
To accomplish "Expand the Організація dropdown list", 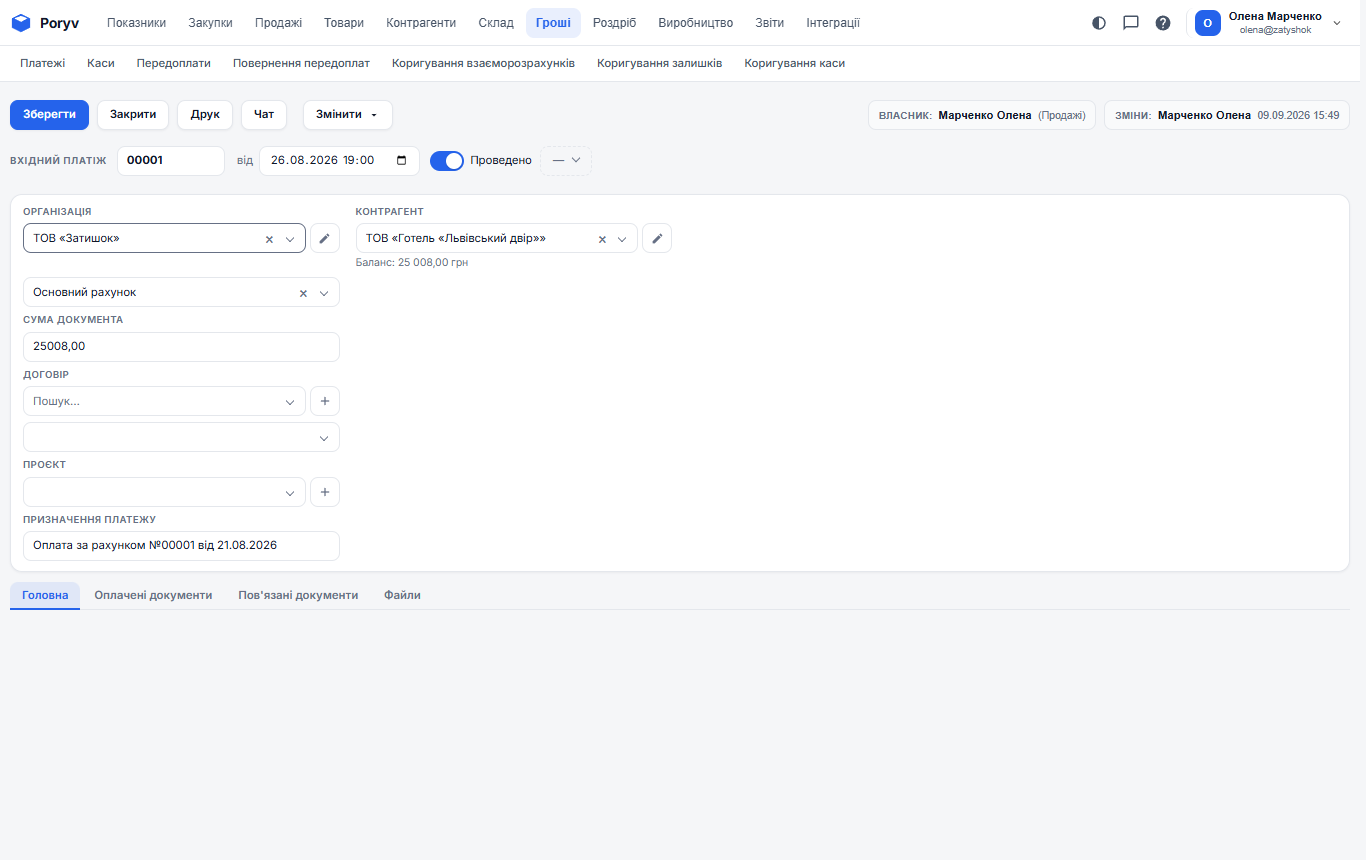I will click(291, 239).
